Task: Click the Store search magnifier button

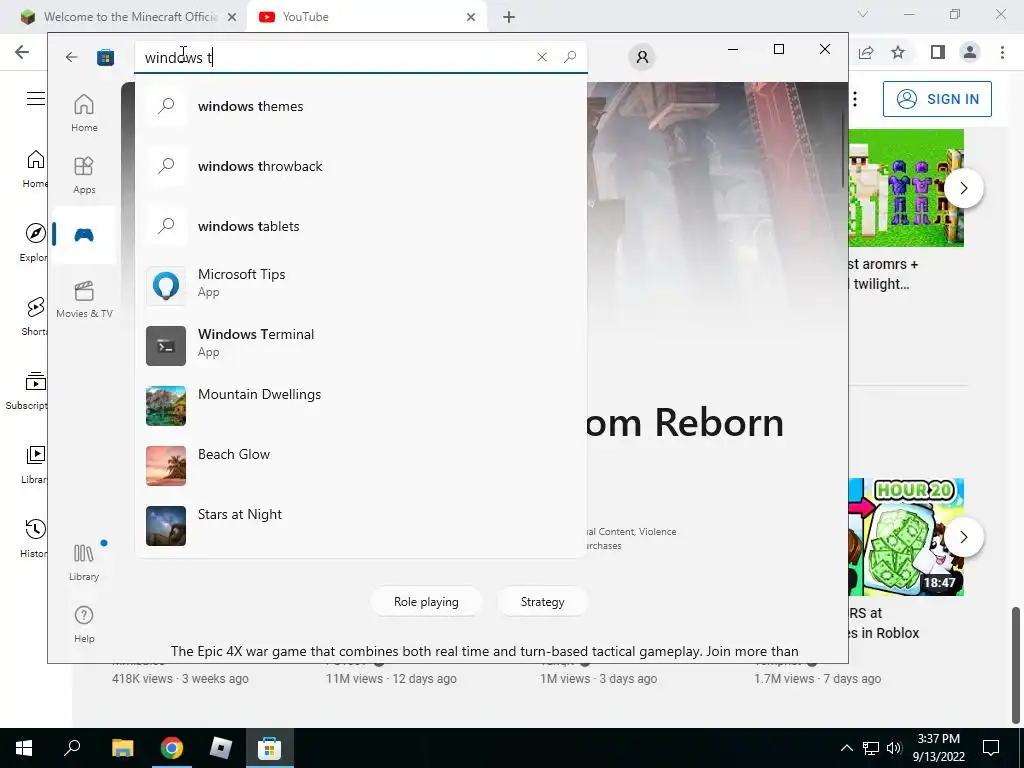Action: click(x=570, y=57)
